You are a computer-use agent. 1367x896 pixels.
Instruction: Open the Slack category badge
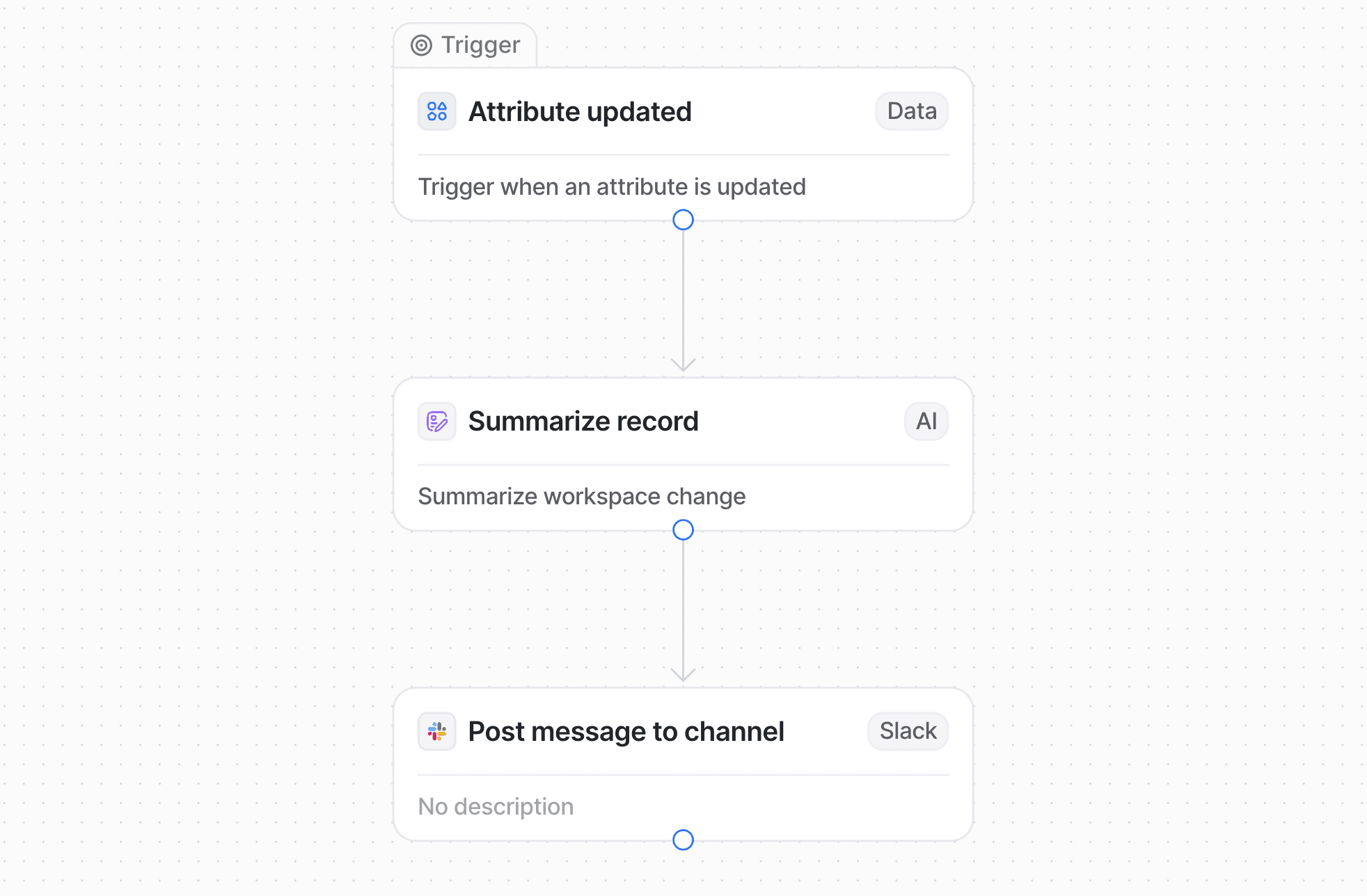(x=908, y=731)
